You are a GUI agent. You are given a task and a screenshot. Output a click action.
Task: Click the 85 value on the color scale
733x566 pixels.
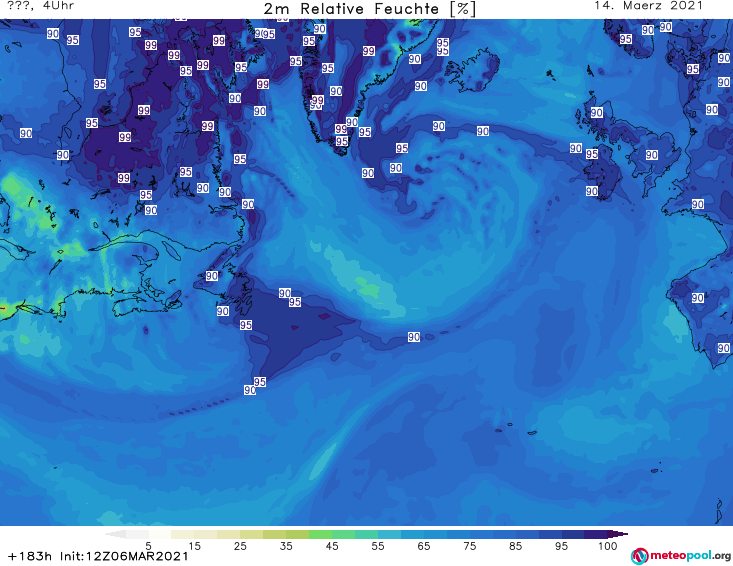tap(515, 546)
